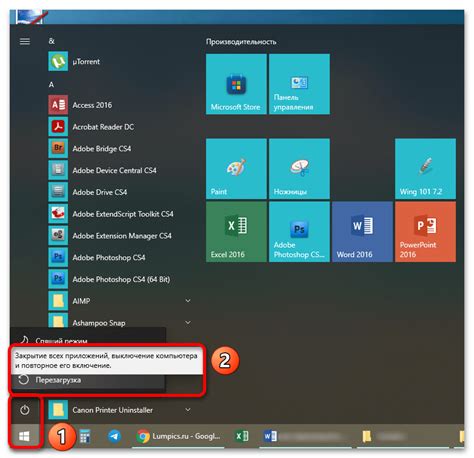
Task: Open the PowerPoint 2016 tile
Action: [425, 232]
